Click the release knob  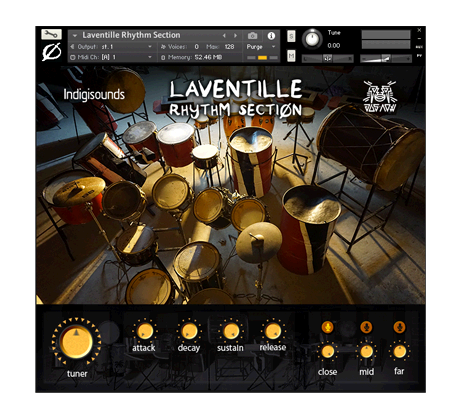click(273, 331)
